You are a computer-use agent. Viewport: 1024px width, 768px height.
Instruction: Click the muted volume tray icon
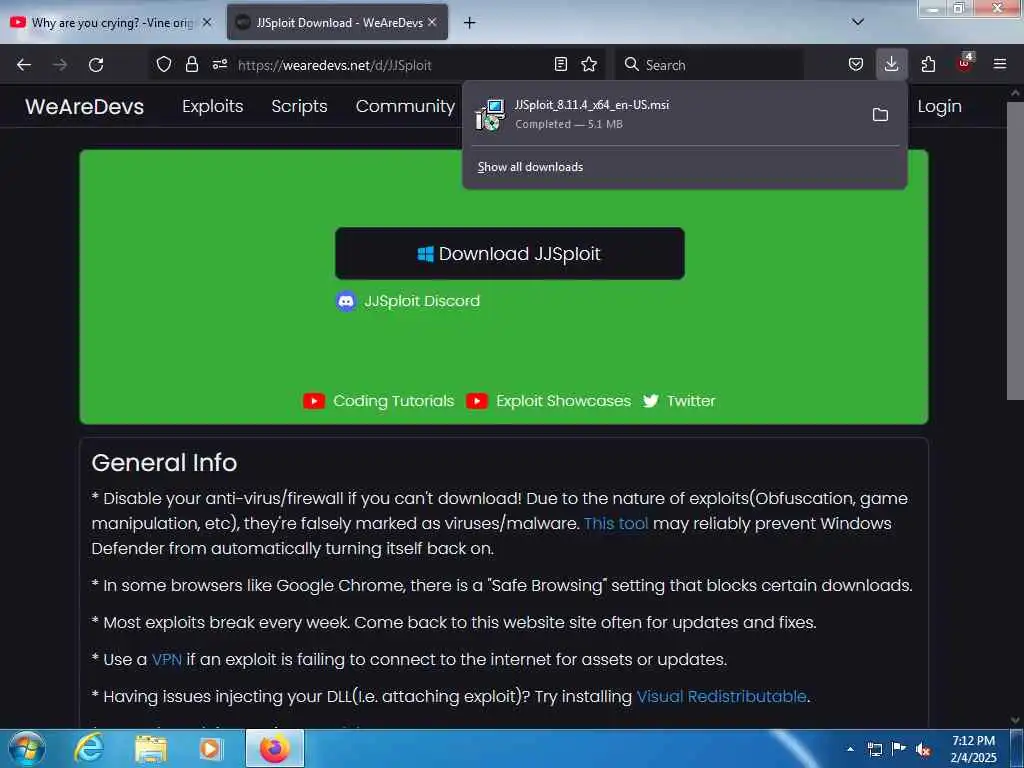923,750
